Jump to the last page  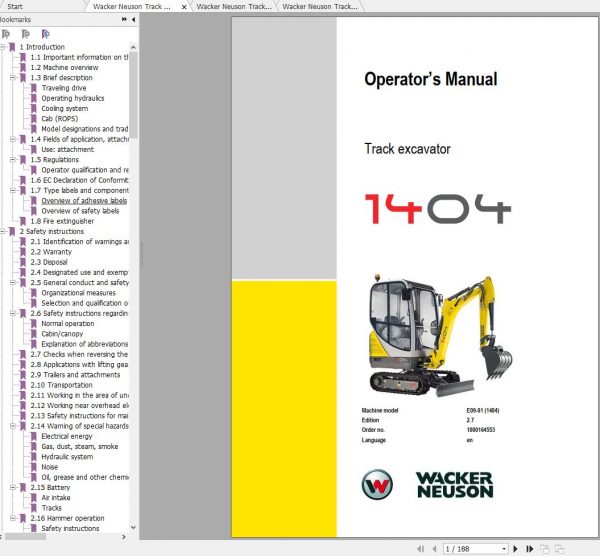click(530, 549)
